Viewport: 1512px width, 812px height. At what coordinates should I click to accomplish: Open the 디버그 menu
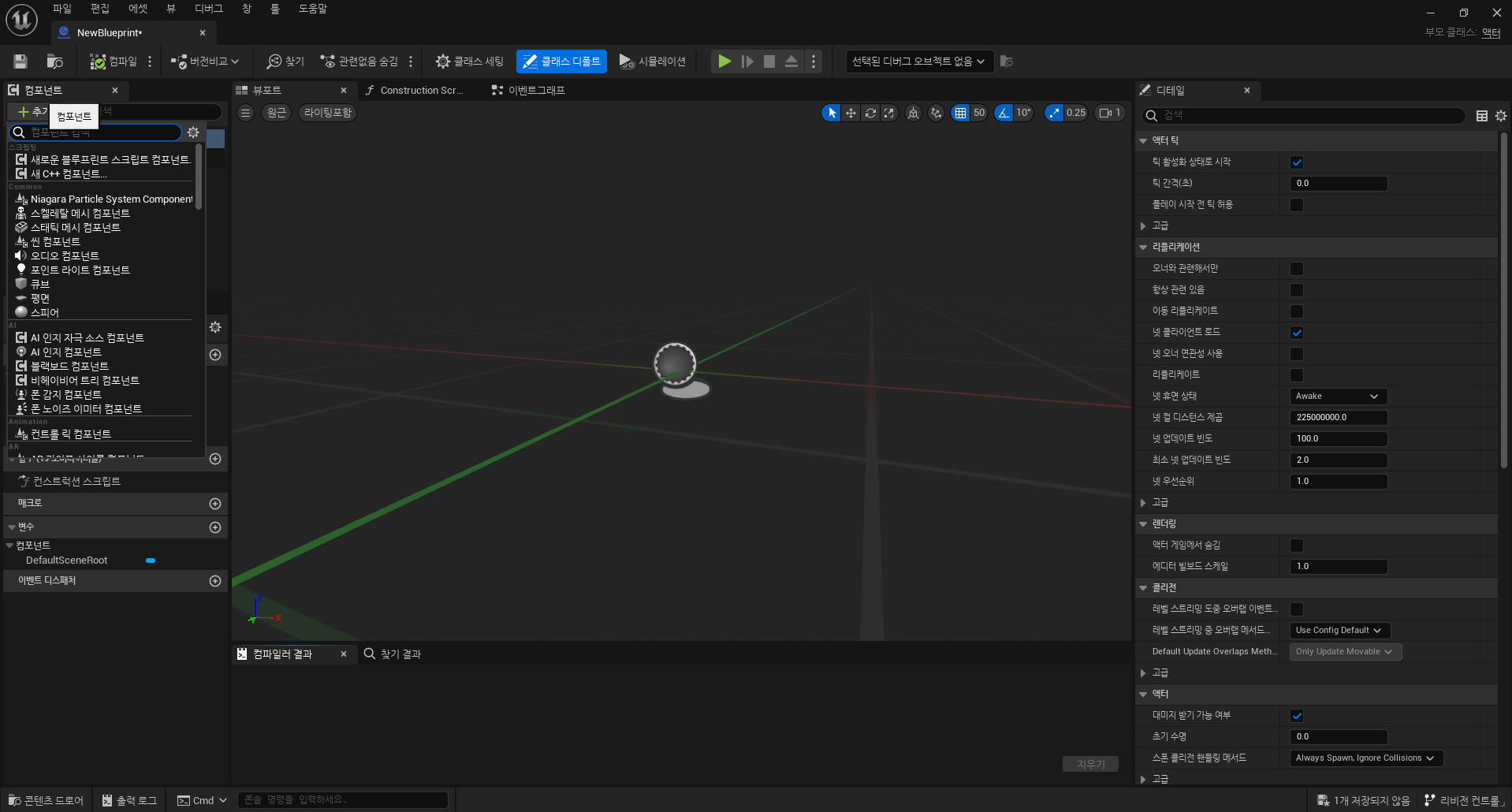[209, 9]
